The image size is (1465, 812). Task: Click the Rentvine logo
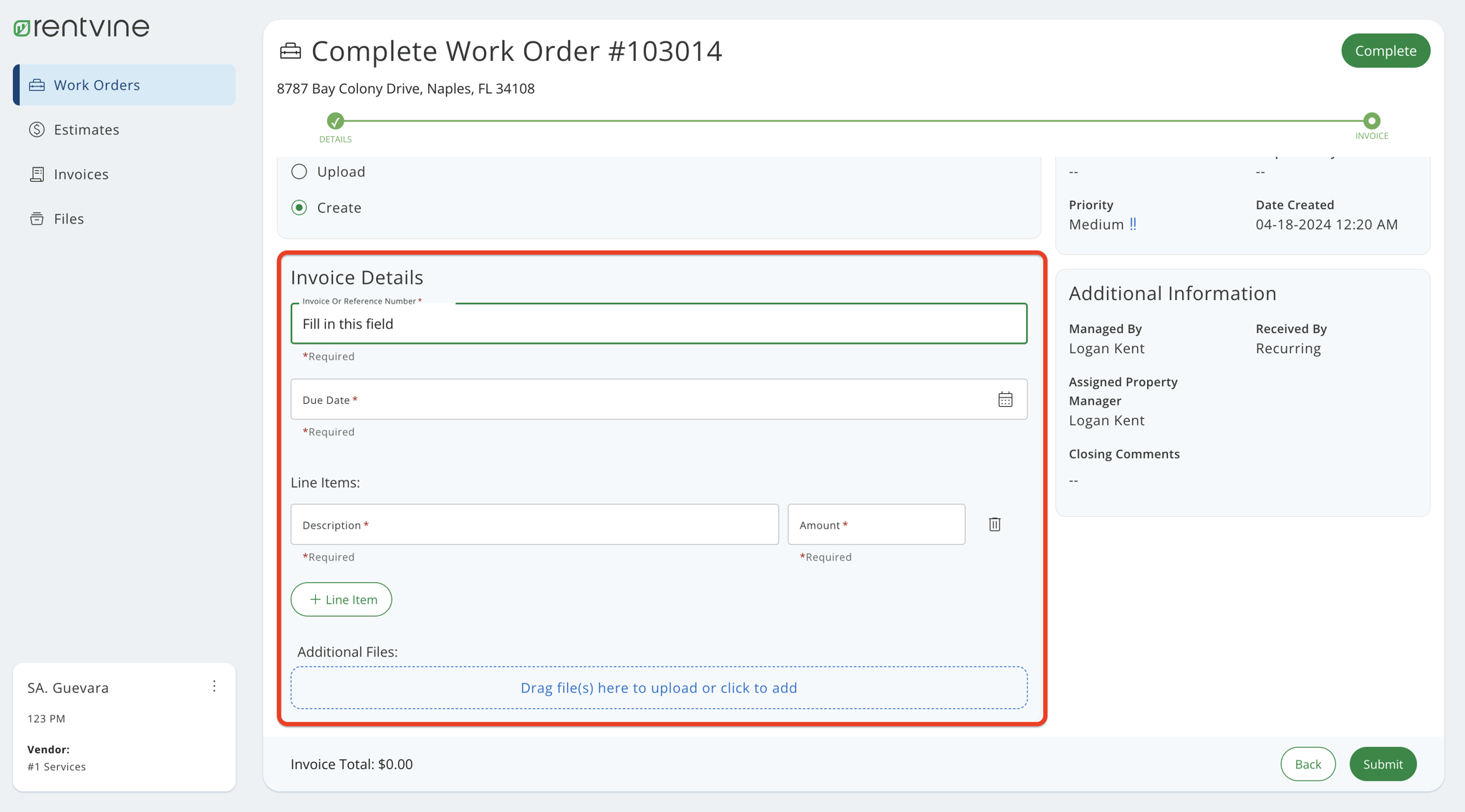point(81,27)
